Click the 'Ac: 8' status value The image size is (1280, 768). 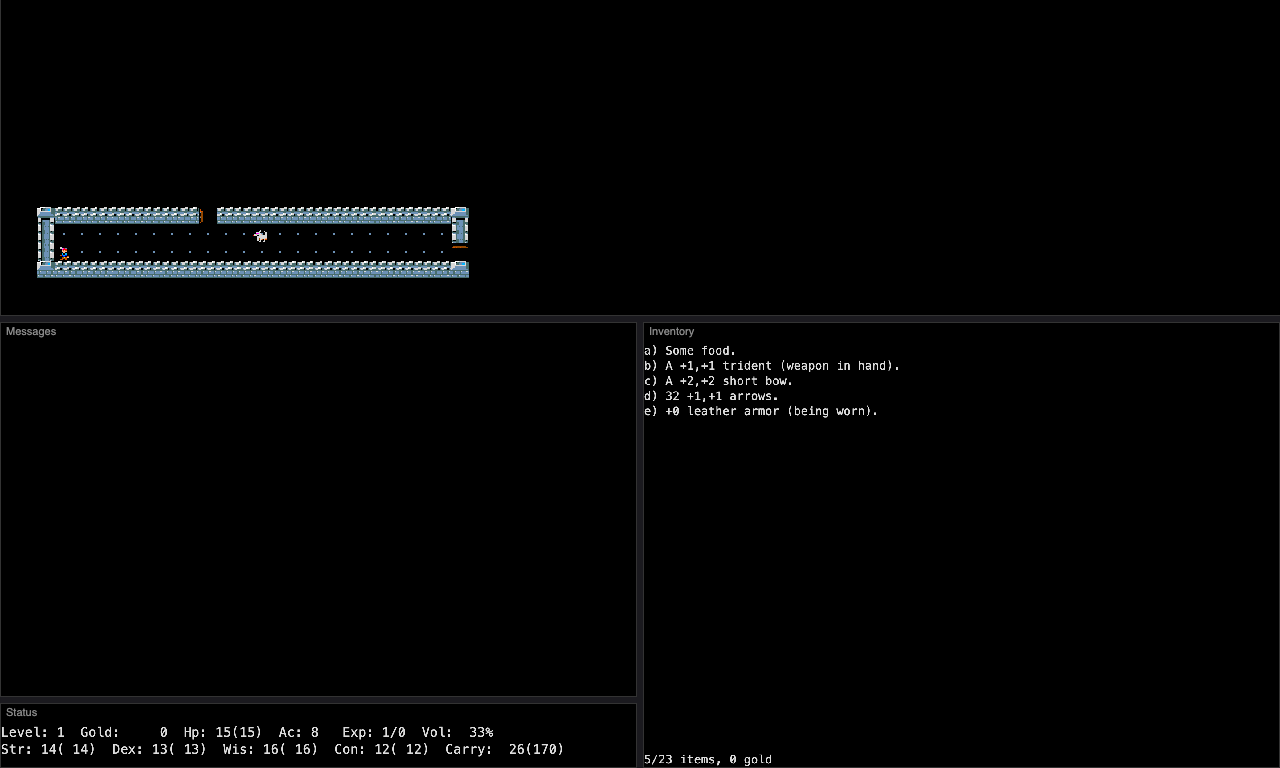coord(299,732)
